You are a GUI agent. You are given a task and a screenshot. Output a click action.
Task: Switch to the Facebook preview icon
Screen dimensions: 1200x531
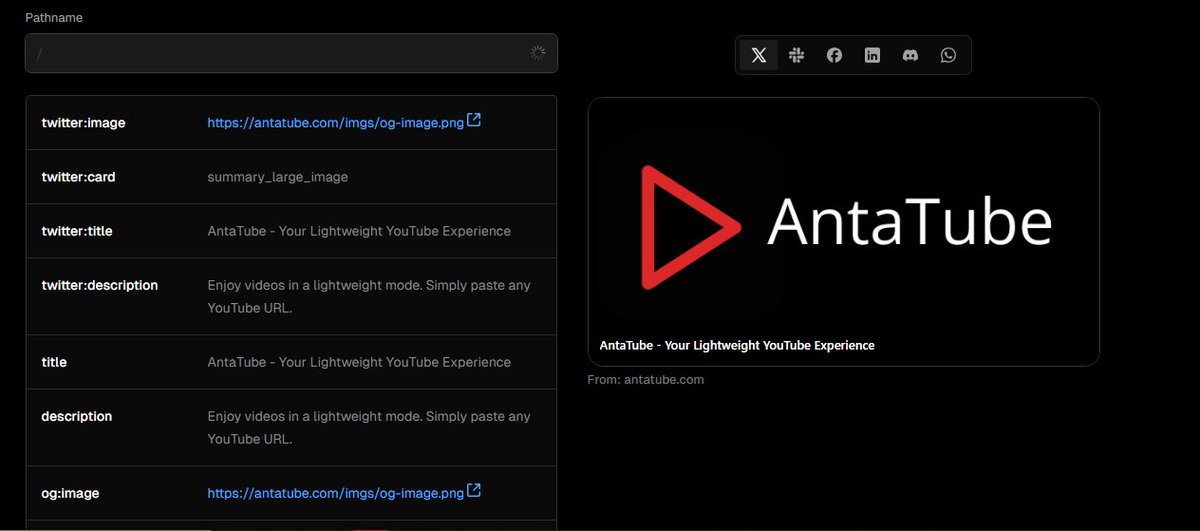[835, 55]
